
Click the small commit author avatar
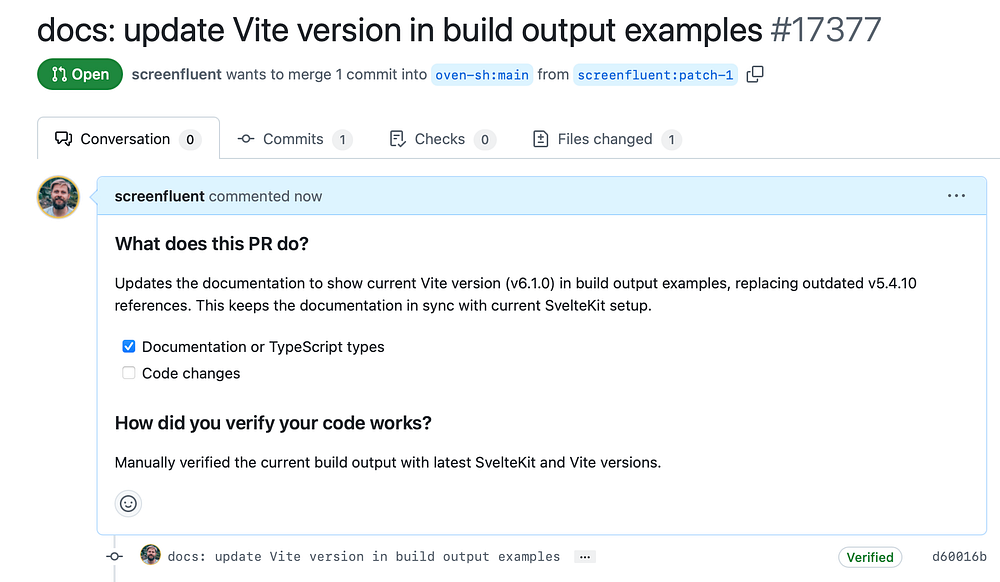tap(151, 556)
